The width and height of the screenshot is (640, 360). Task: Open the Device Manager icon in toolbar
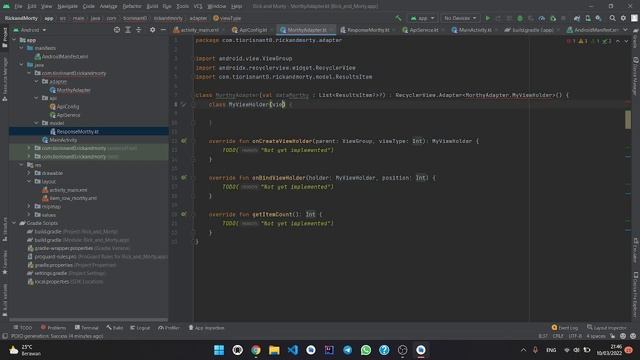click(x=588, y=18)
